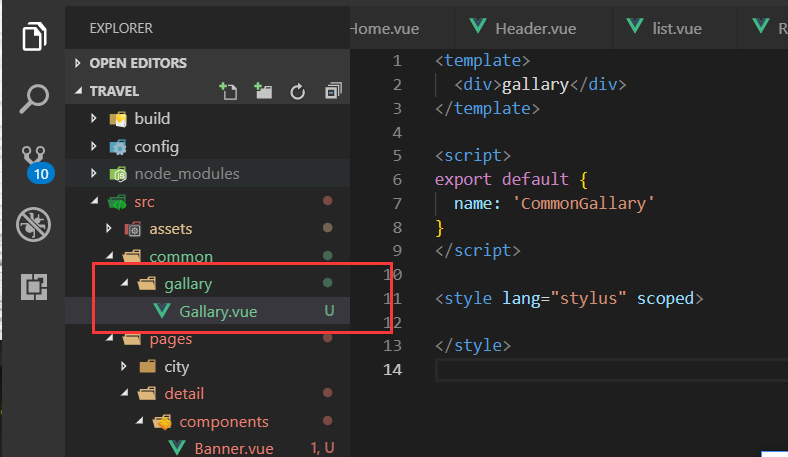Collapse the src folder arrow
Viewport: 788px width, 457px height.
point(94,201)
